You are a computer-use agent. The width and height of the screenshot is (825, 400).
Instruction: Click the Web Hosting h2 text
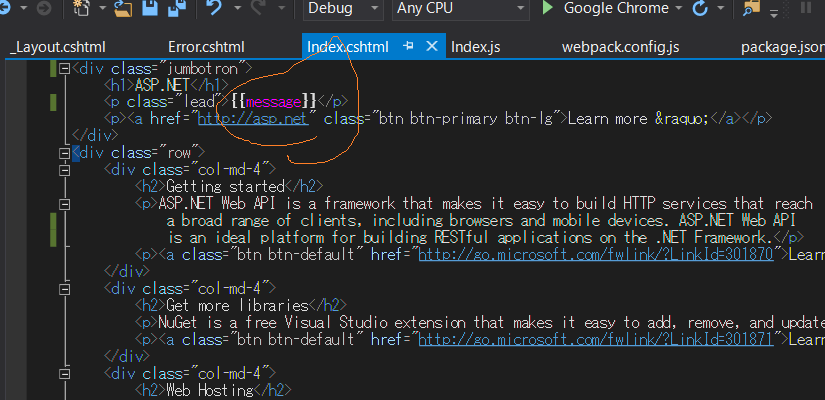tap(209, 391)
